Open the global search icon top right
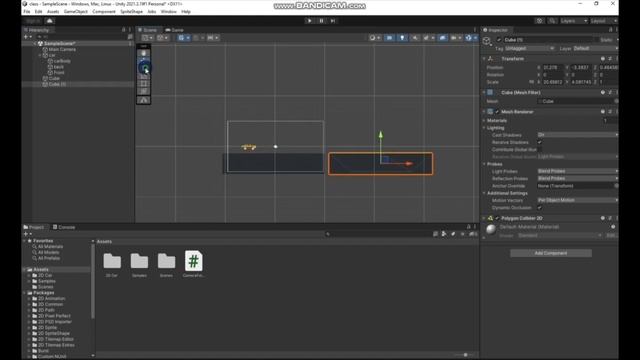 coord(552,21)
